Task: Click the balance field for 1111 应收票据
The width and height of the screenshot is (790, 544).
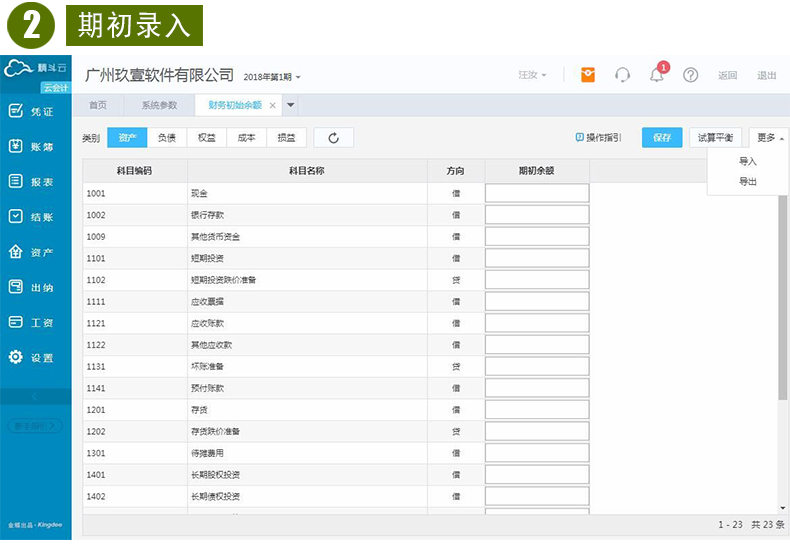Action: coord(537,302)
